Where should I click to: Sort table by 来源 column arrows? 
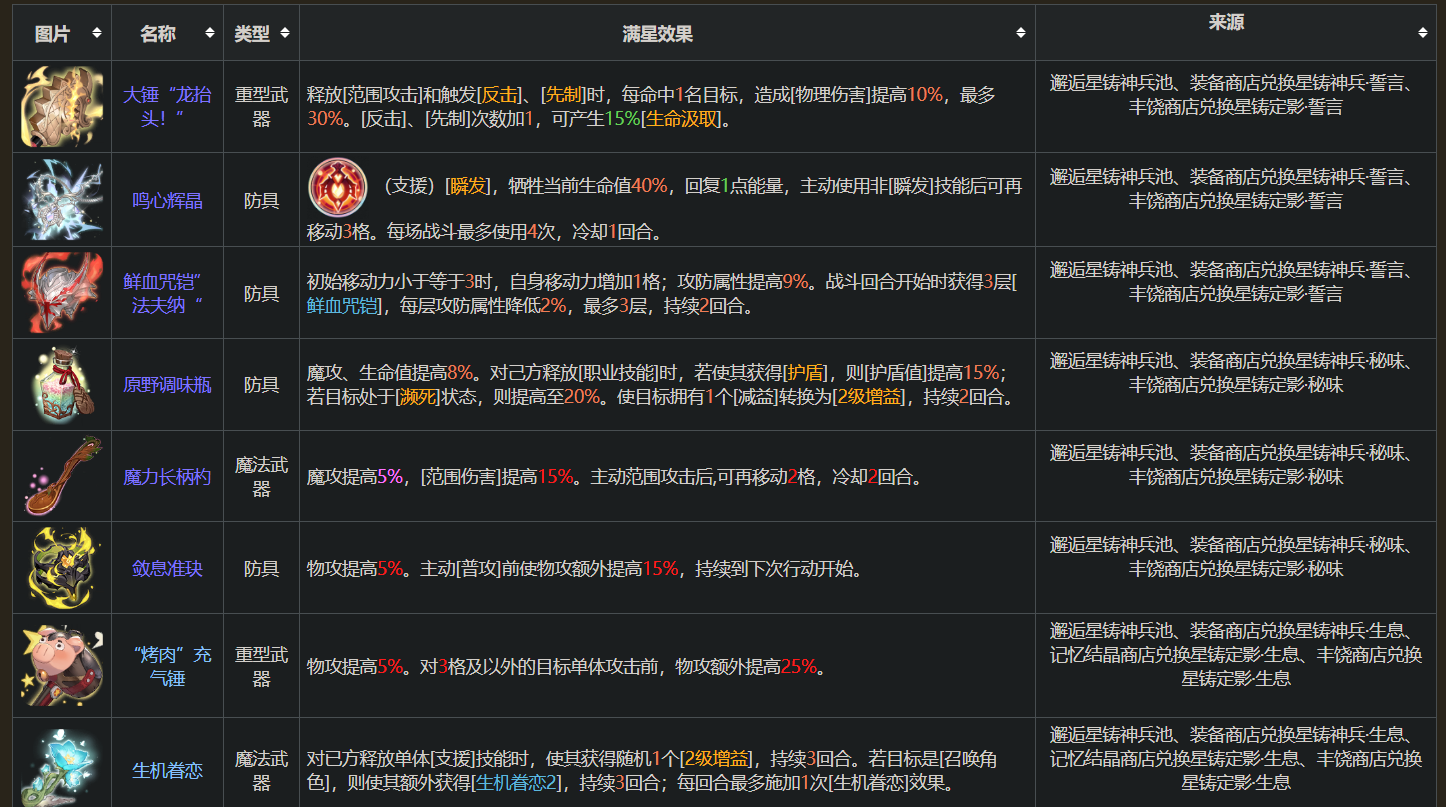1423,33
